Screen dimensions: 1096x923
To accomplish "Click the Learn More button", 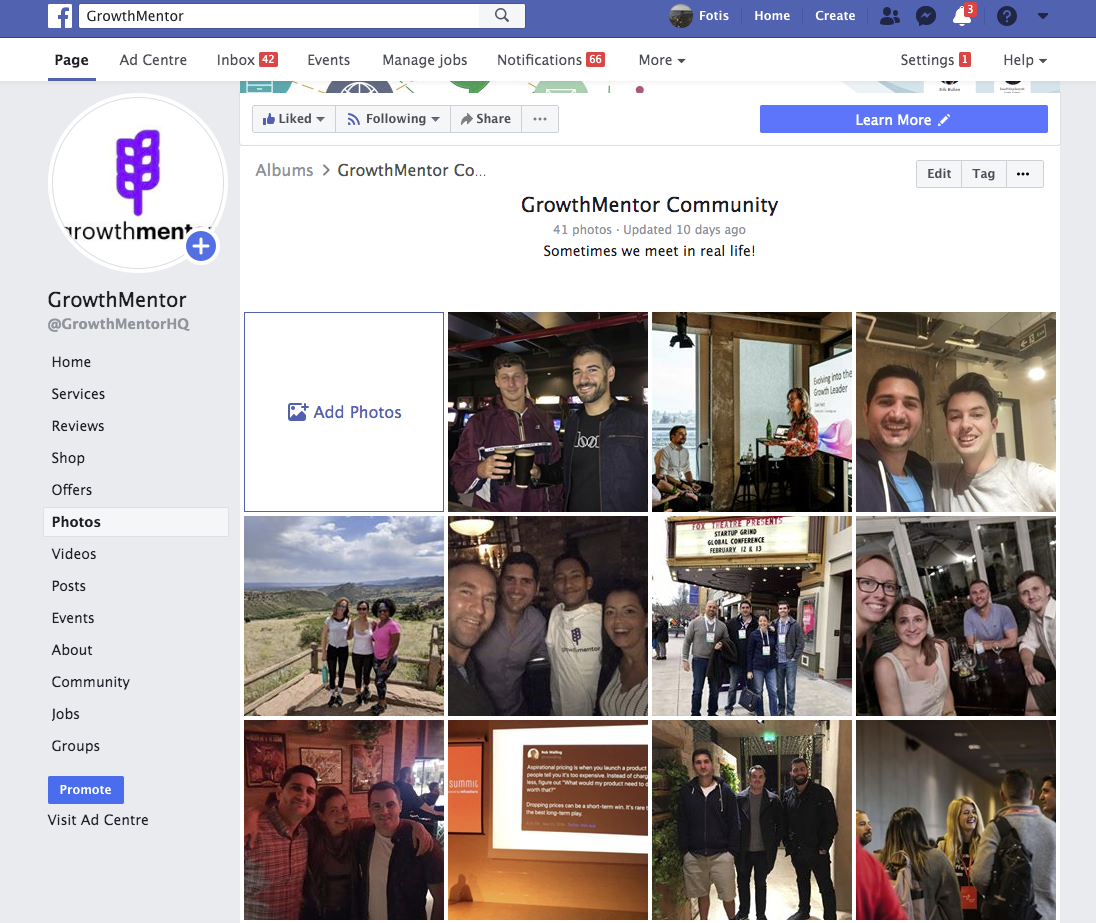I will click(903, 120).
